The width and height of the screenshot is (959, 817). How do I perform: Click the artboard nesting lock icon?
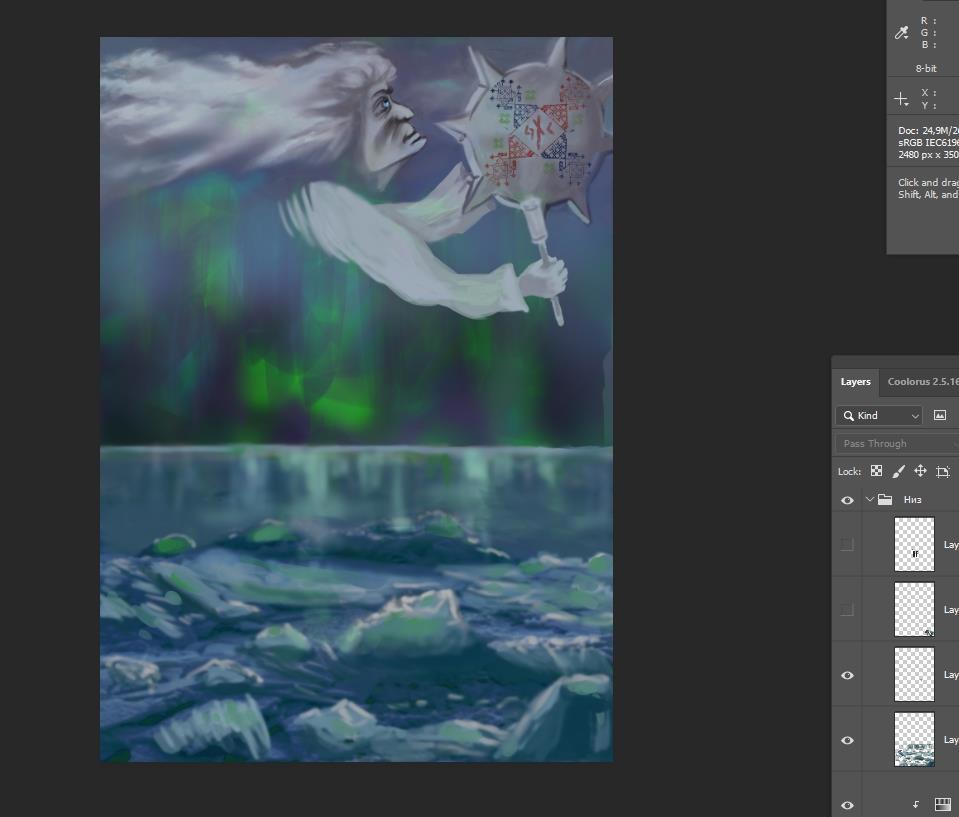[x=942, y=471]
